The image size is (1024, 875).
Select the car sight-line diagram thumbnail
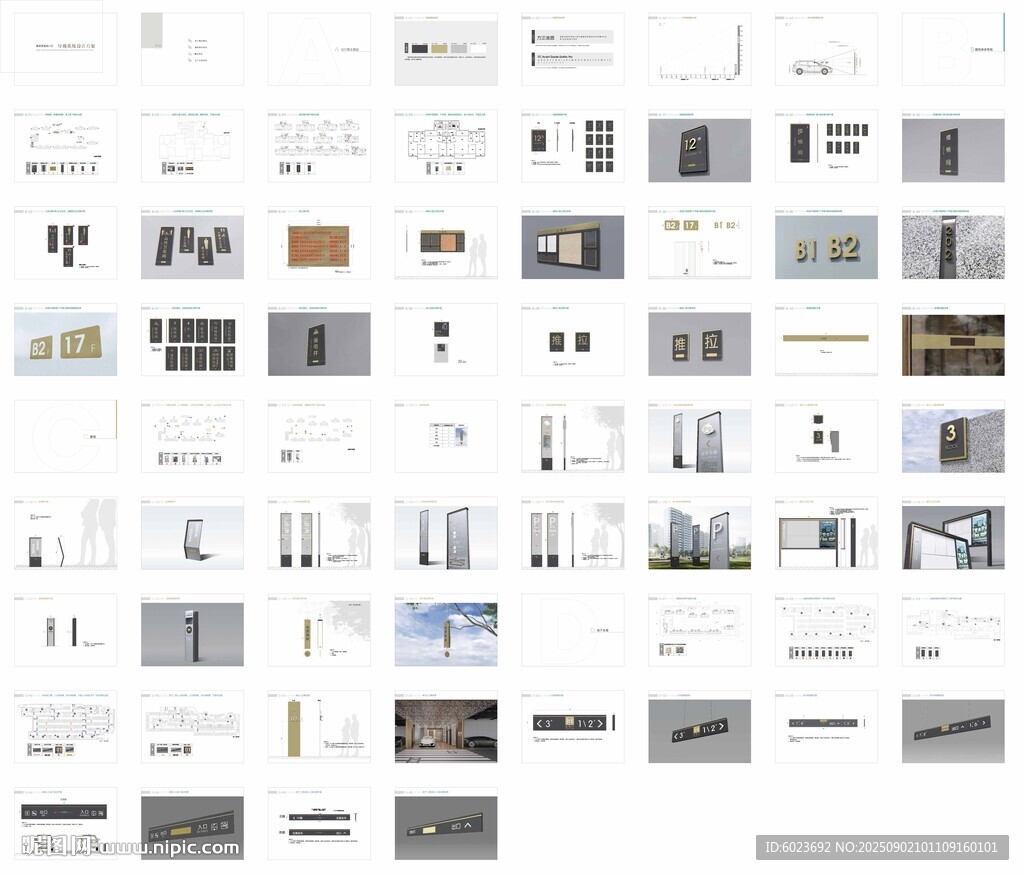coord(826,49)
